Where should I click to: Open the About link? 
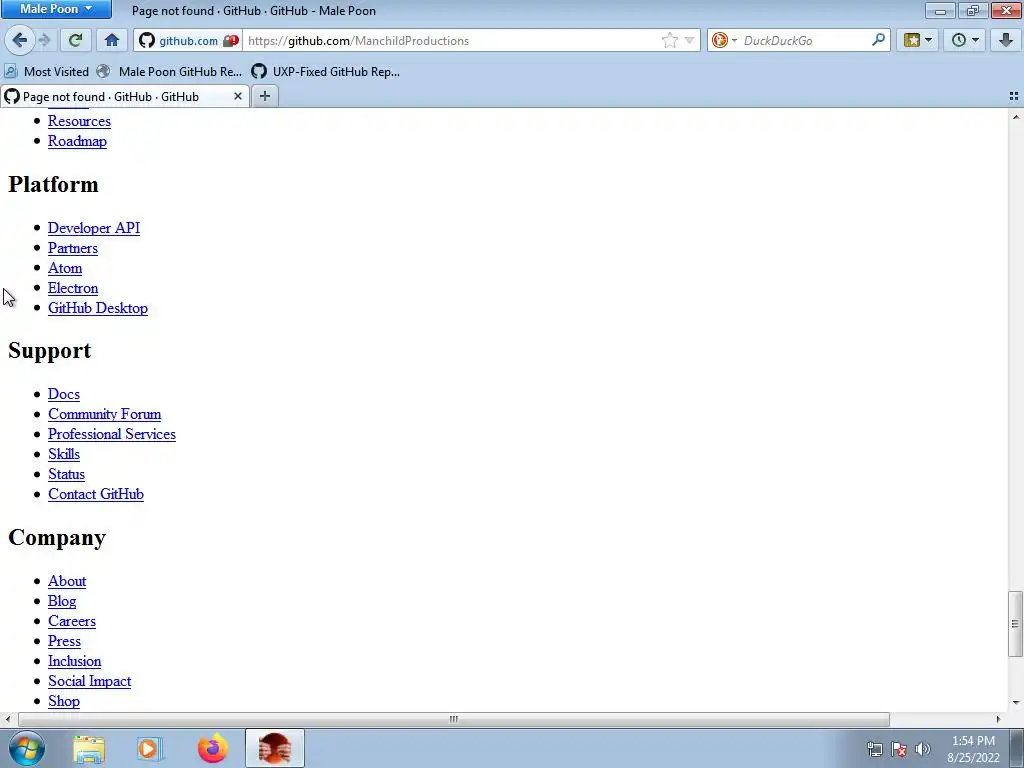(x=67, y=581)
